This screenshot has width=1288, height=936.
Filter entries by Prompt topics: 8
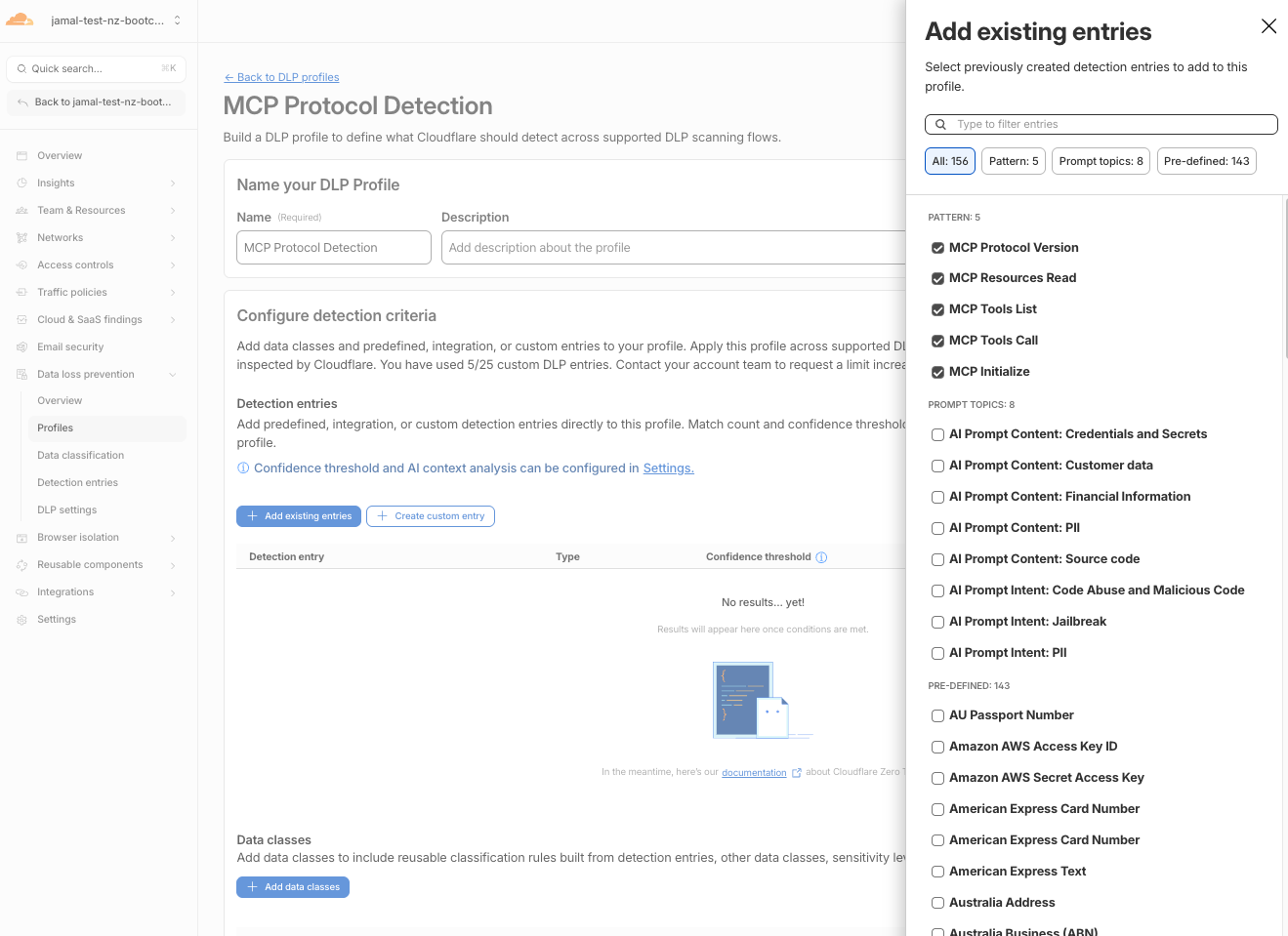(x=1101, y=161)
